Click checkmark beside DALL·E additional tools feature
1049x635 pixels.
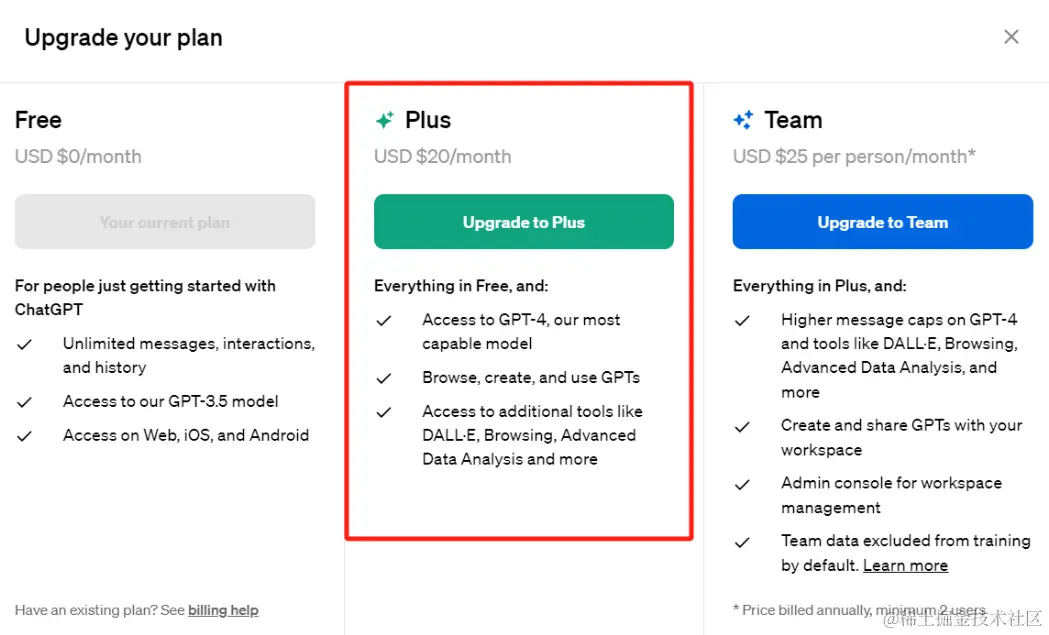click(384, 412)
